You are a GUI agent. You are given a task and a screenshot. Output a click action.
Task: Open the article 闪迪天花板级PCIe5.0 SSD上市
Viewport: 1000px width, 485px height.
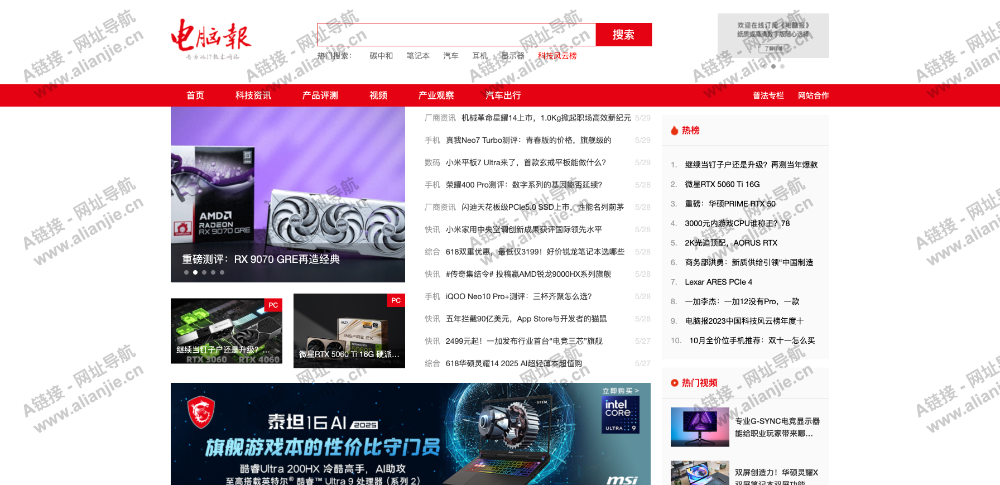(543, 207)
